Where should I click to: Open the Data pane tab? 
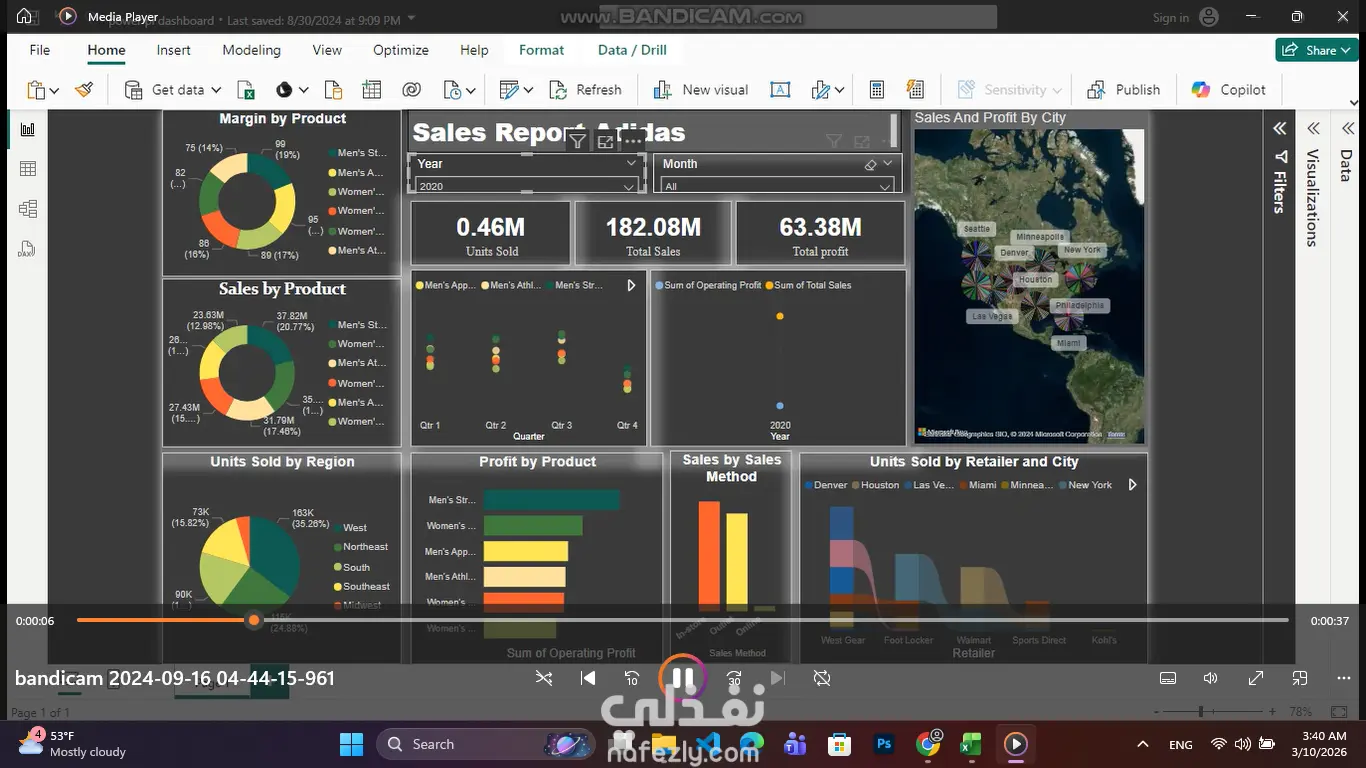(1346, 165)
